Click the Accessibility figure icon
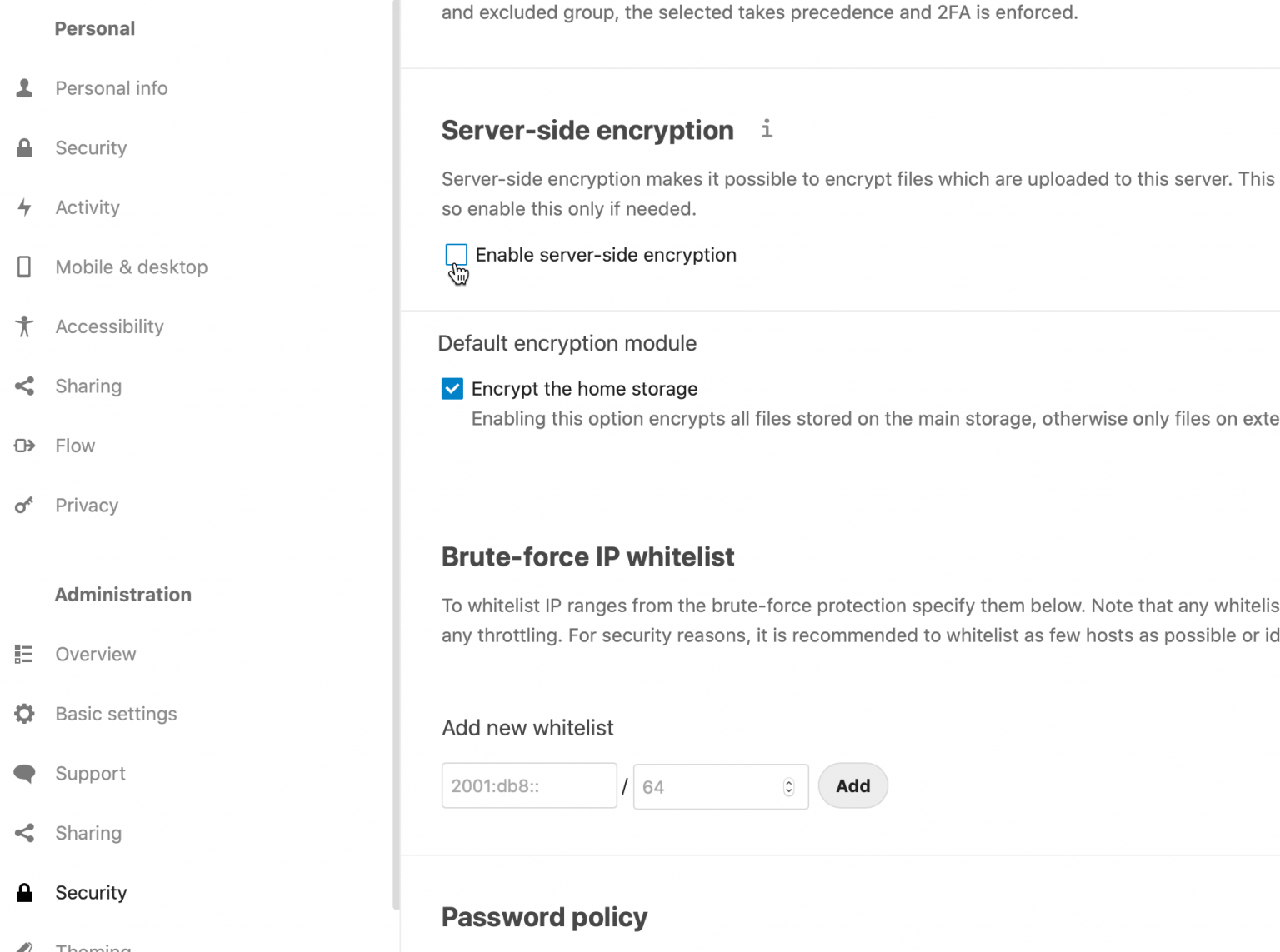The image size is (1280, 952). [24, 326]
